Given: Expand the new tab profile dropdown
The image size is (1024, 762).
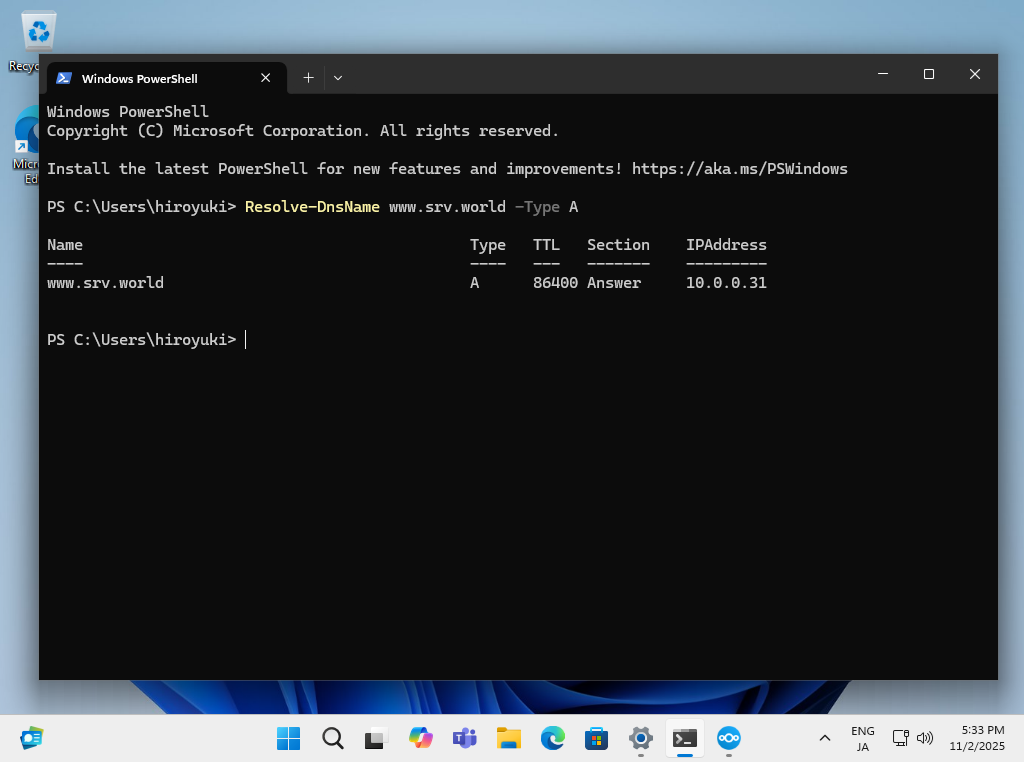Looking at the screenshot, I should (x=338, y=78).
